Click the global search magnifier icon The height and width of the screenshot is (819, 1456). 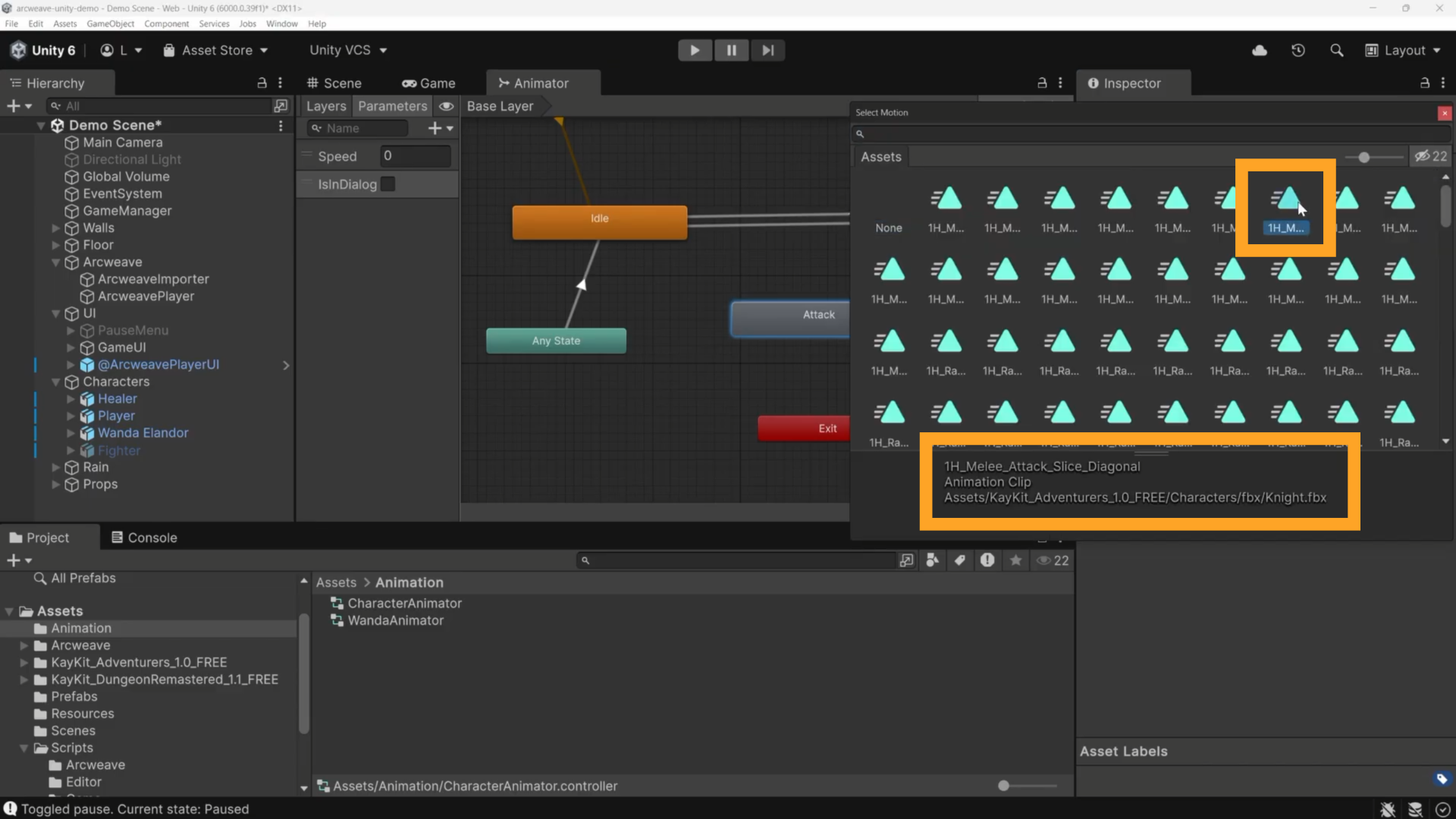tap(1337, 50)
